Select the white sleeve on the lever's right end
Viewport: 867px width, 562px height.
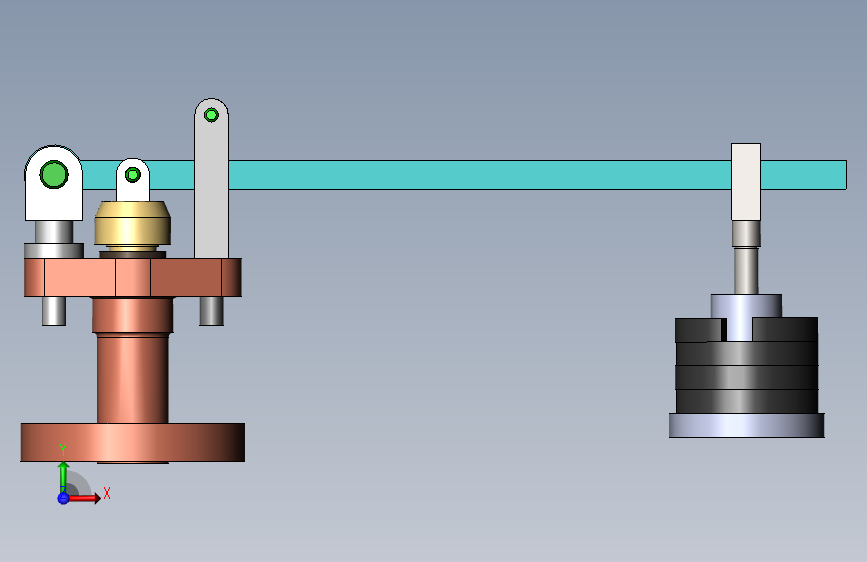746,182
